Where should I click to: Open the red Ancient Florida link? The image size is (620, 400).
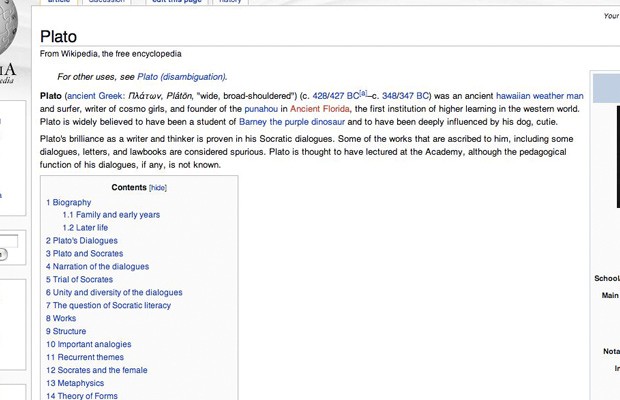320,109
